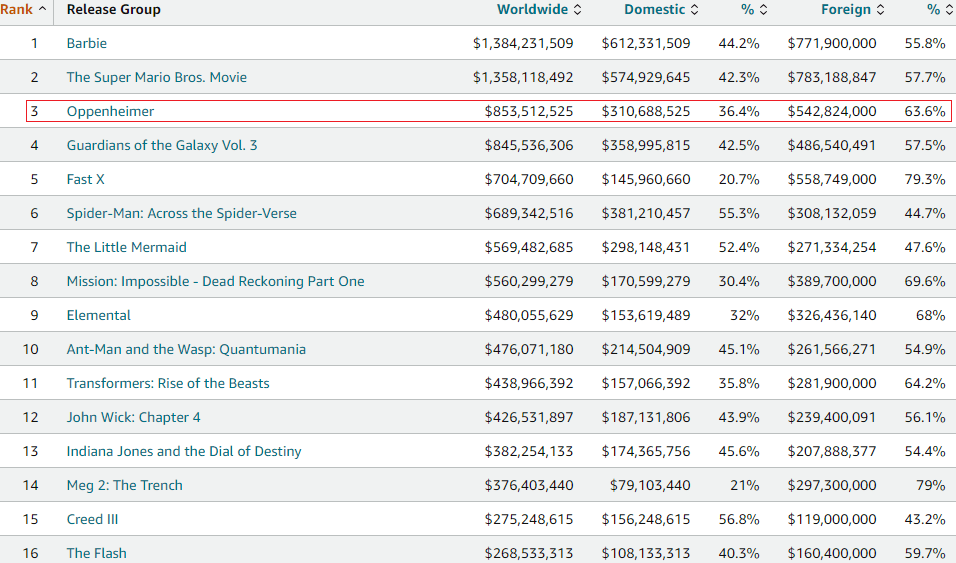956x563 pixels.
Task: Sort table by Worldwide gross
Action: (539, 10)
